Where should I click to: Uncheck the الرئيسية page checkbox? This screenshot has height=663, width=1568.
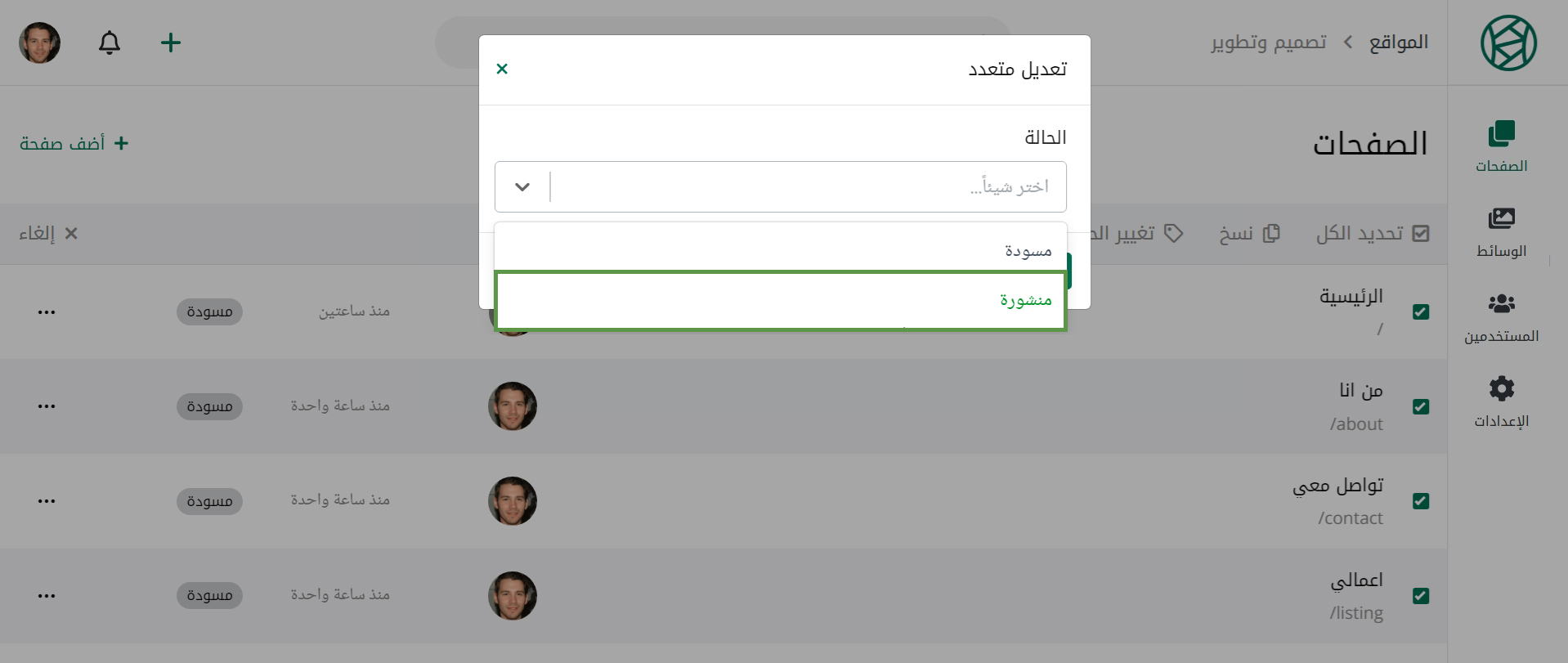pos(1421,311)
